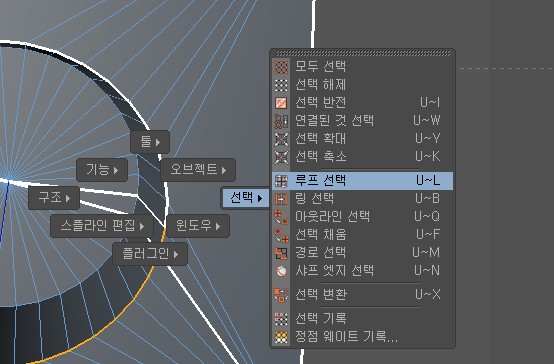Click the U~X shortcut text
This screenshot has width=554, height=364.
coord(428,294)
